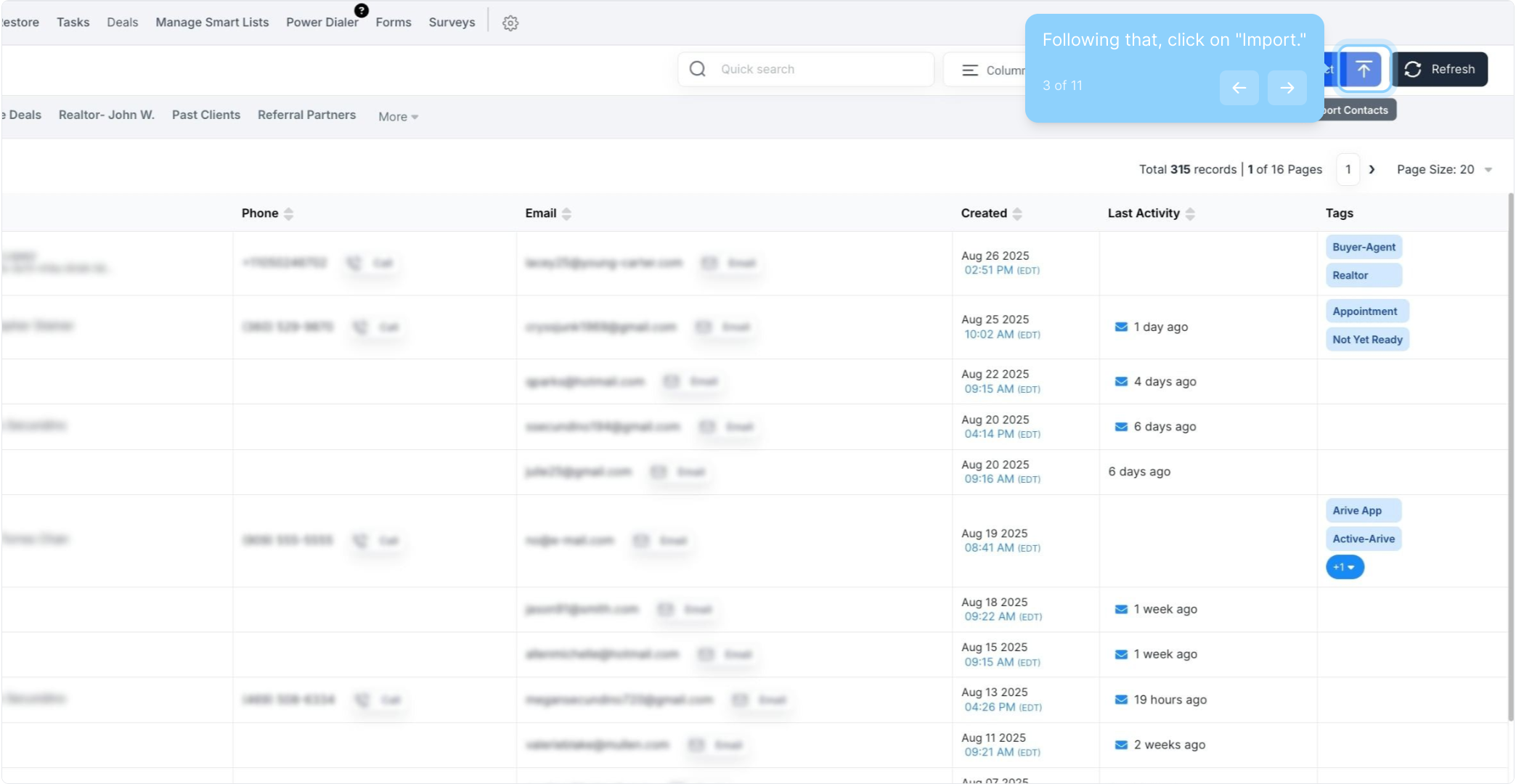Expand the More smart lists dropdown

coord(398,116)
